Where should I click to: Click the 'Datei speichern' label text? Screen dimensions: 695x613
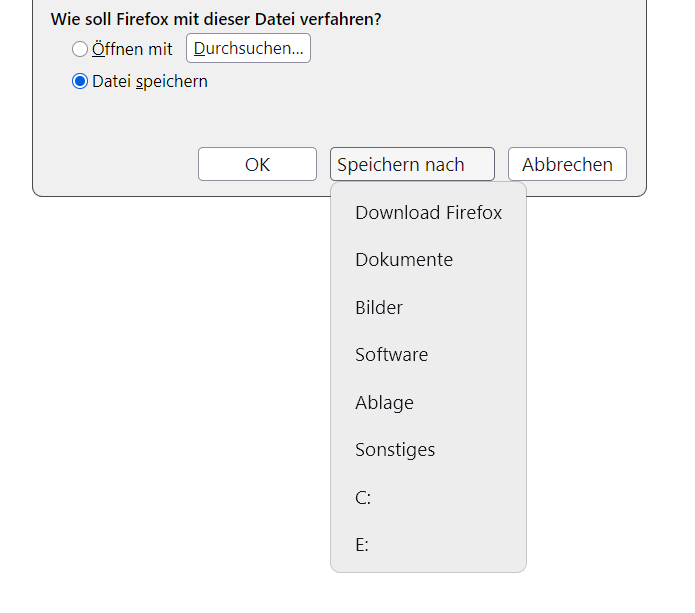coord(150,82)
